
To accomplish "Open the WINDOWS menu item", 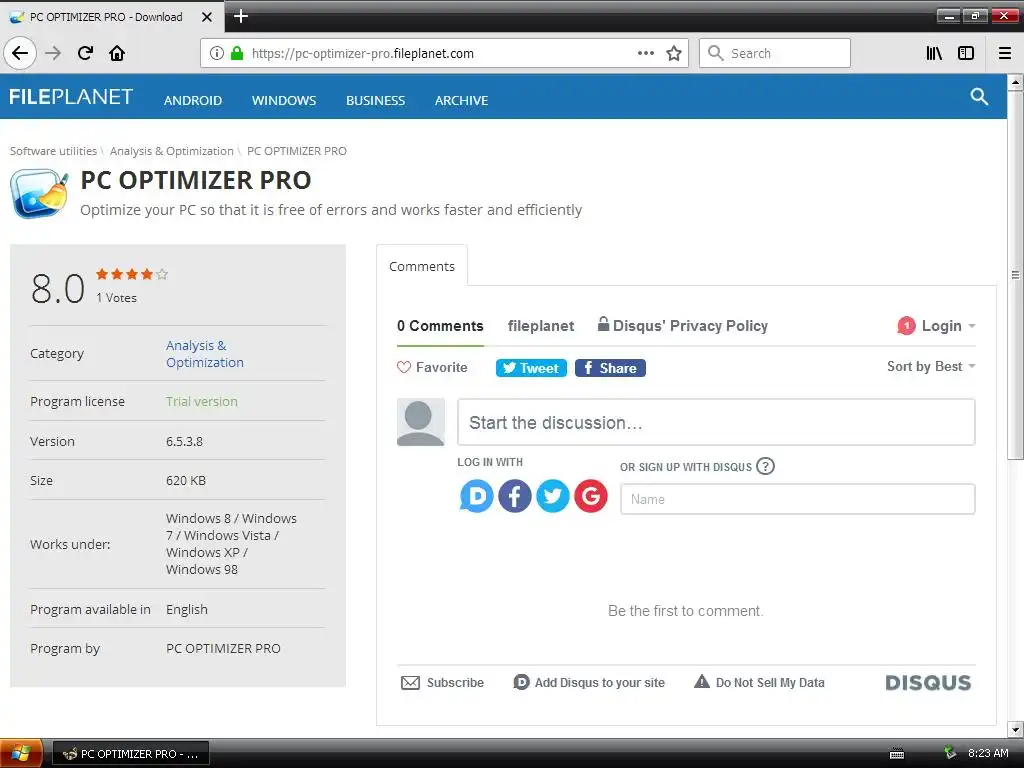I will [284, 101].
